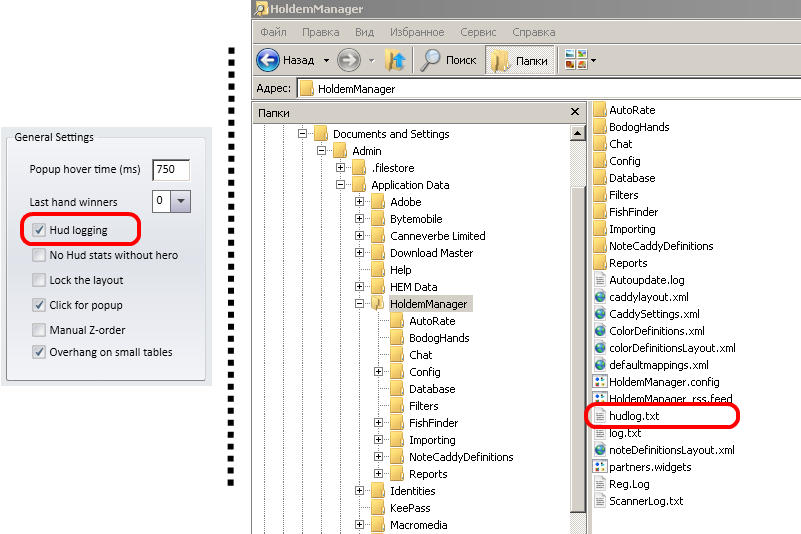Click the Database folder icon in file list

coord(600,178)
